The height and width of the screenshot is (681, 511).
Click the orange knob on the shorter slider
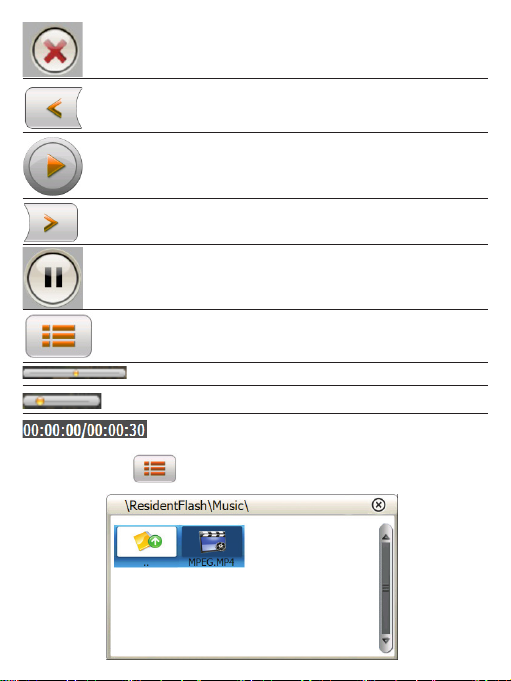[40, 401]
